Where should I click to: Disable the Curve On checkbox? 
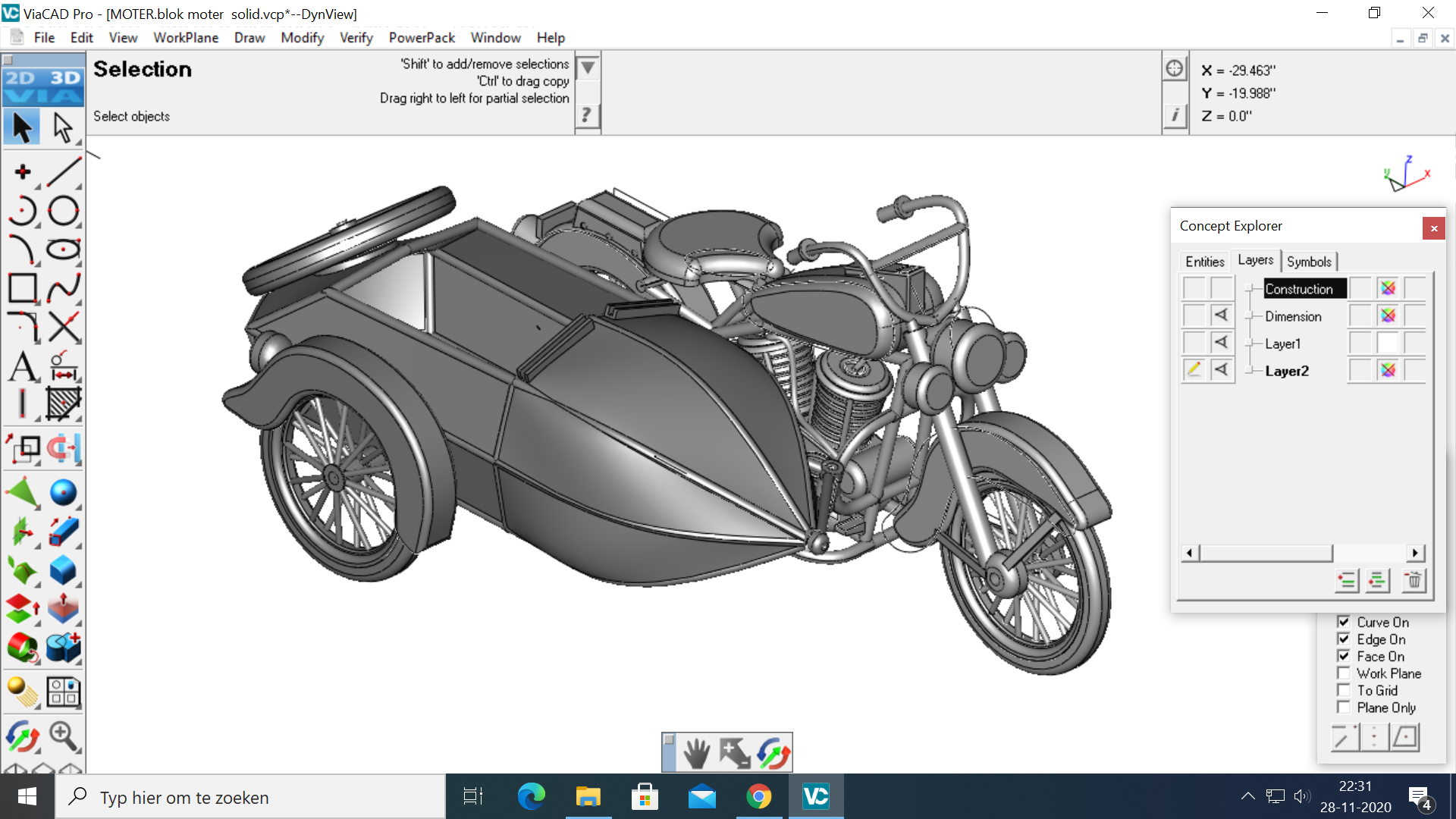pyautogui.click(x=1344, y=622)
